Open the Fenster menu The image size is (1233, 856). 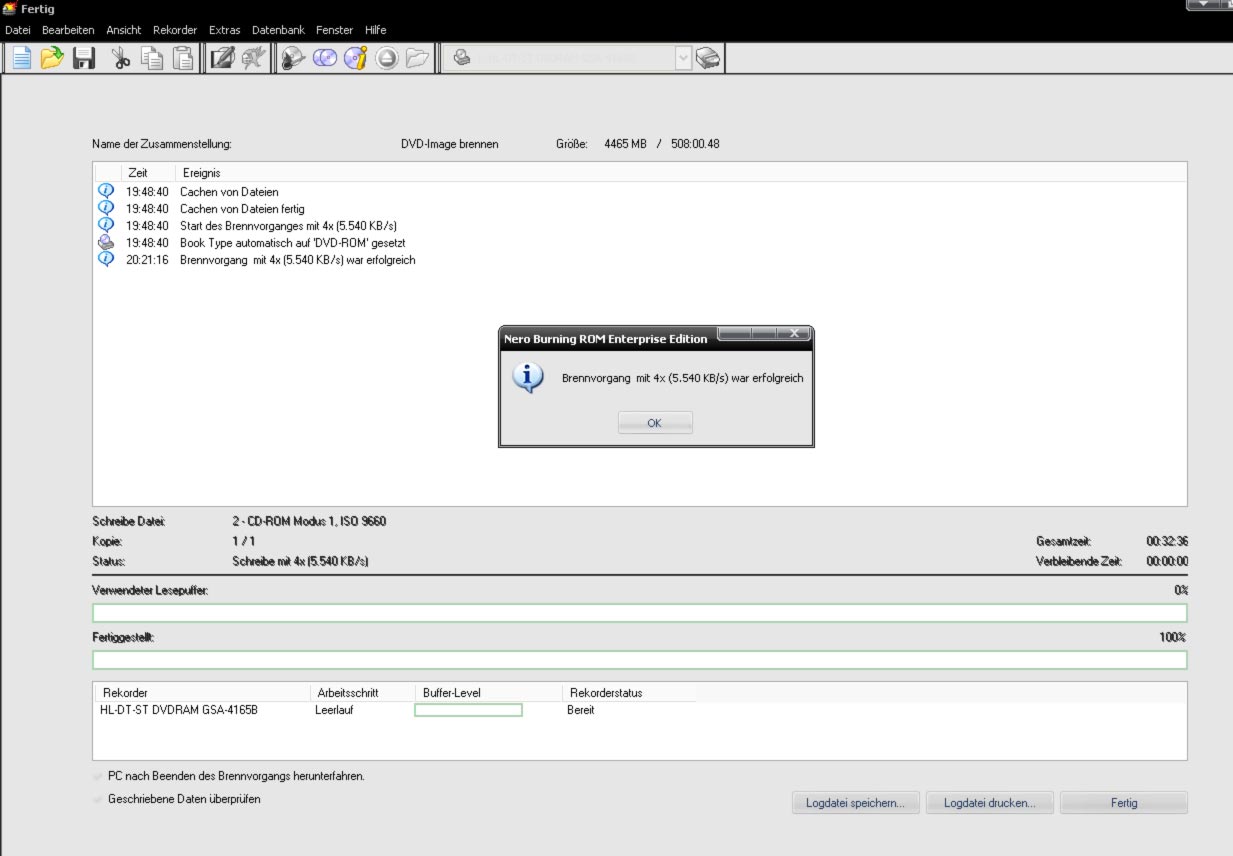[335, 30]
